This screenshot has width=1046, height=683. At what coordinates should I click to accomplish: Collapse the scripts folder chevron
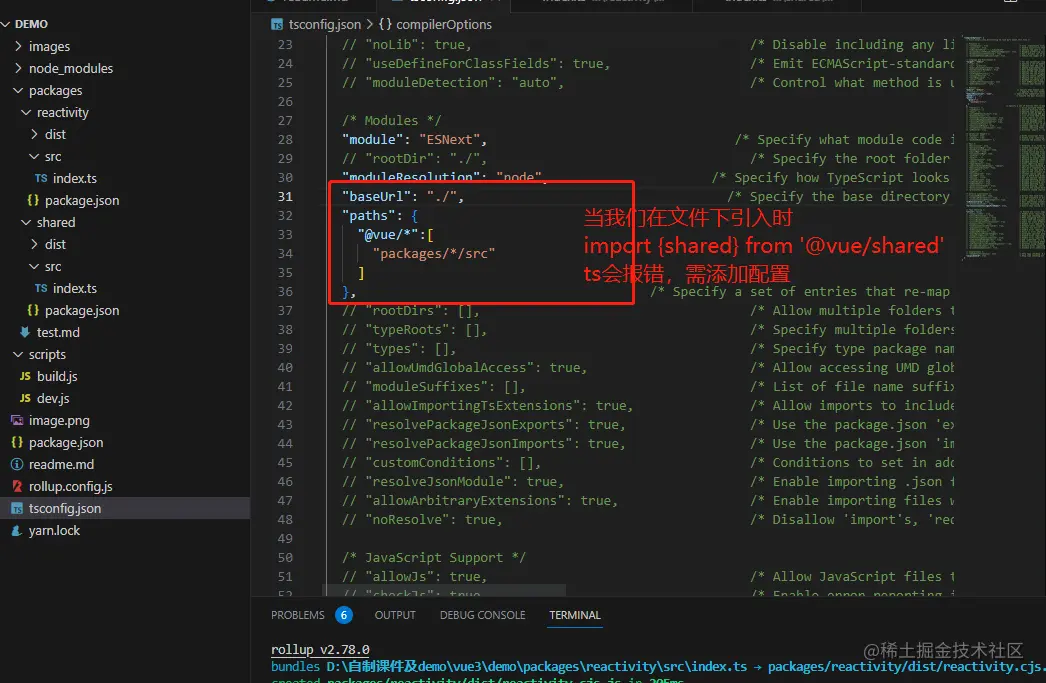(18, 354)
